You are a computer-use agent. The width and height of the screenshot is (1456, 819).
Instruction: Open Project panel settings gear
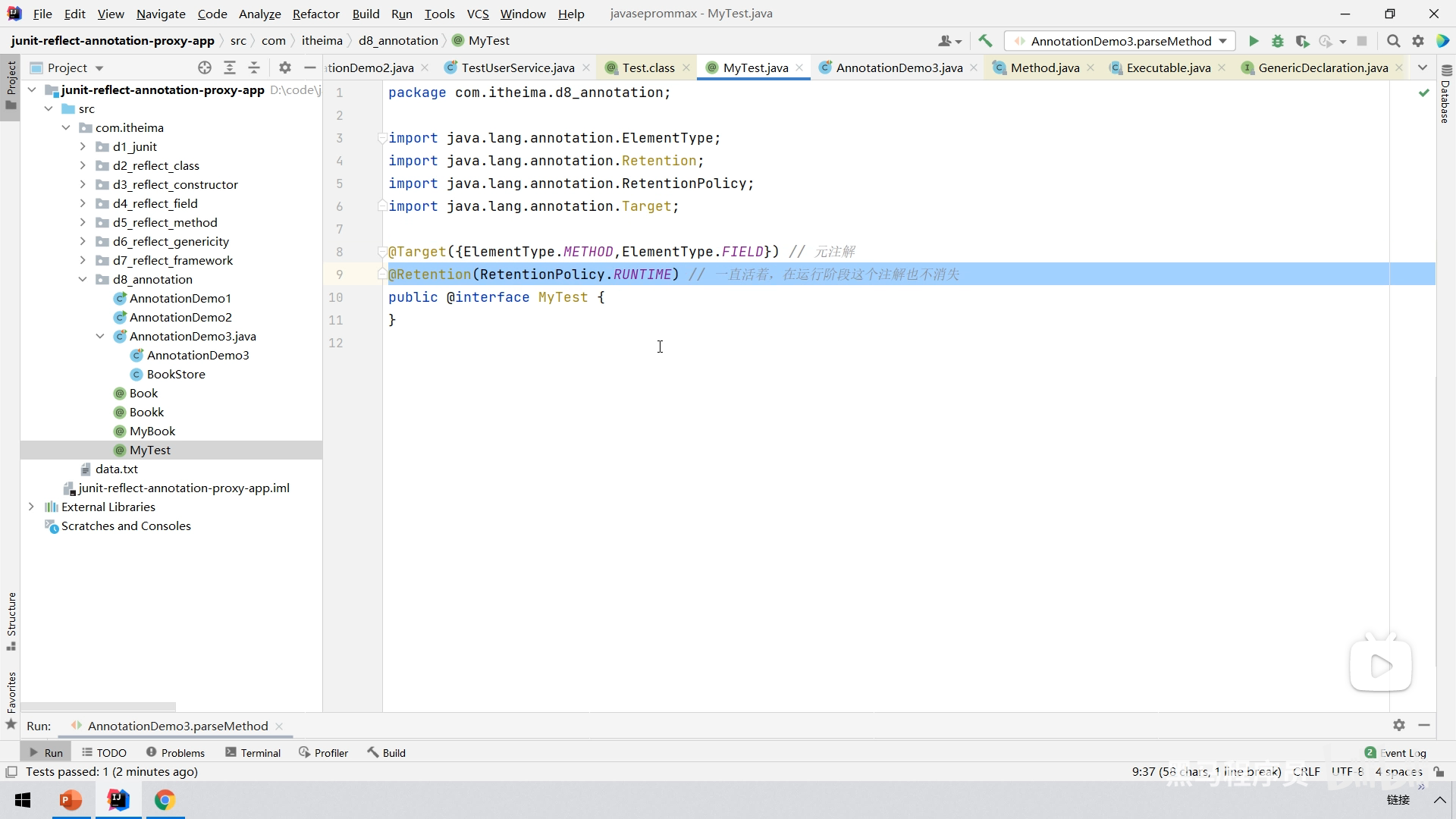[x=285, y=67]
